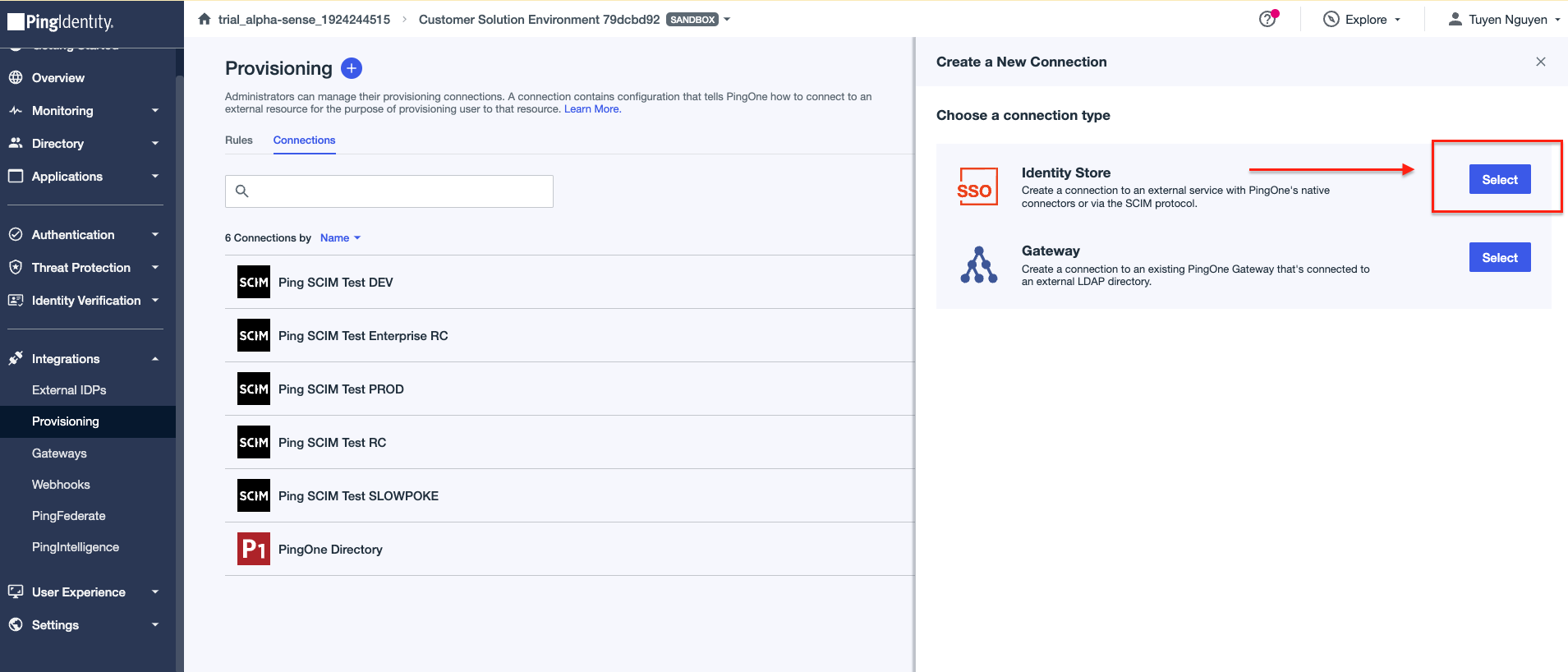Click the Overview globe icon

click(16, 78)
